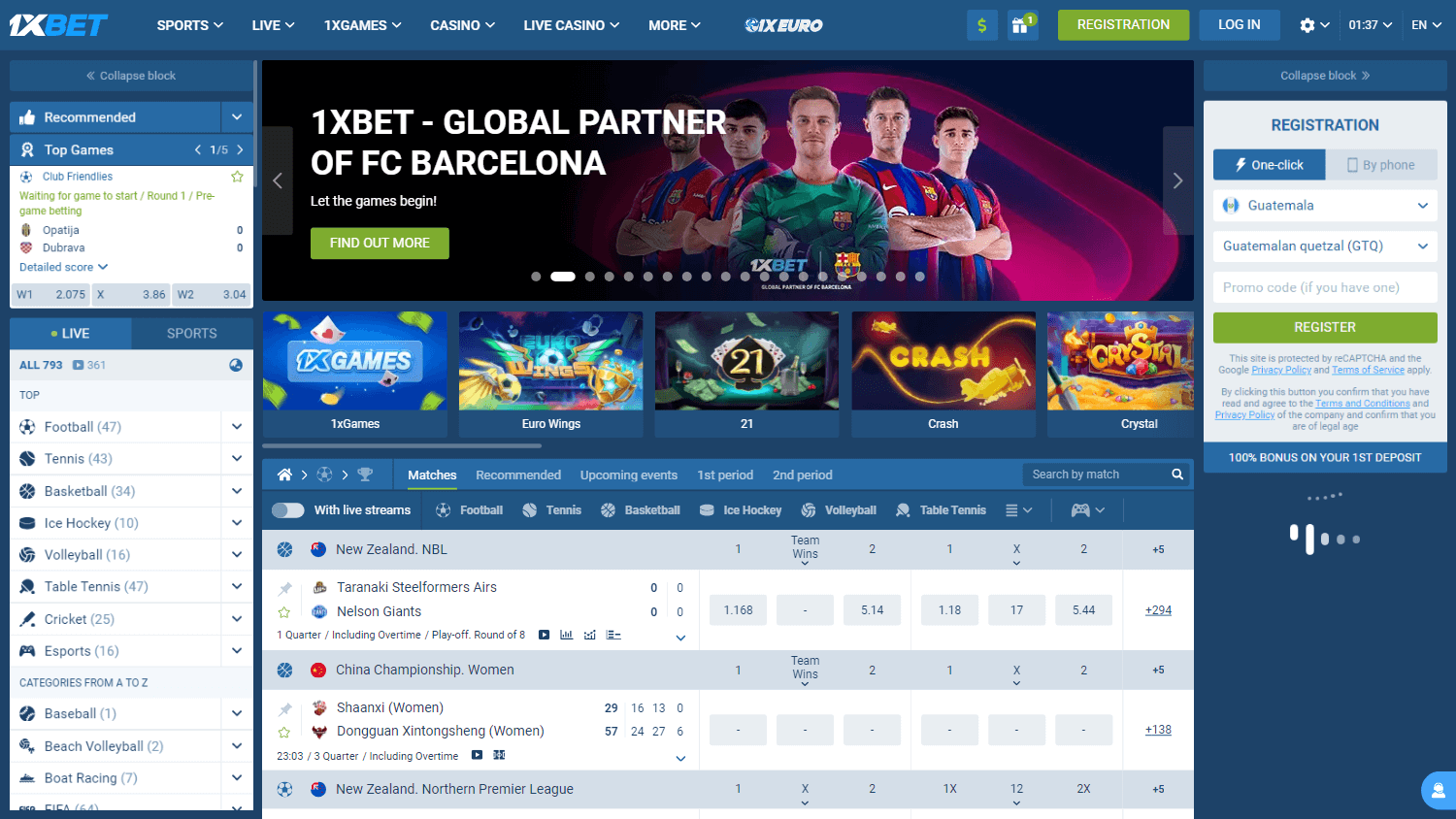Favorite the Nelson Giants match star
The image size is (1456, 819).
click(284, 612)
